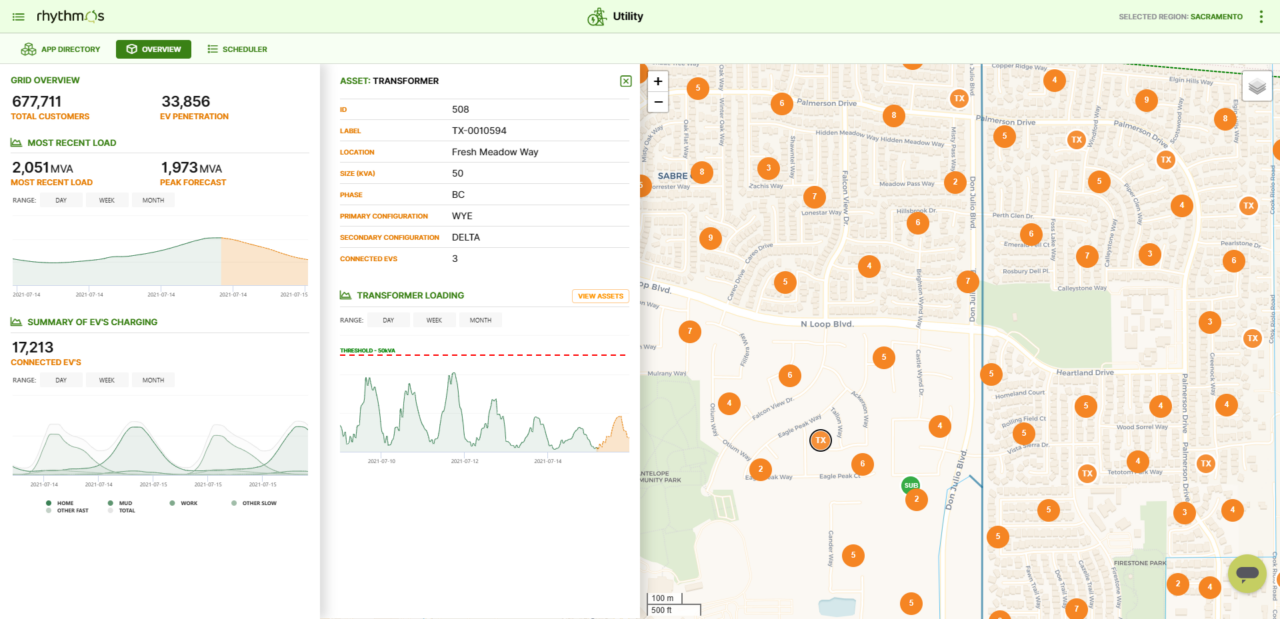
Task: Open the three-dot options menu
Action: pyautogui.click(x=1262, y=17)
